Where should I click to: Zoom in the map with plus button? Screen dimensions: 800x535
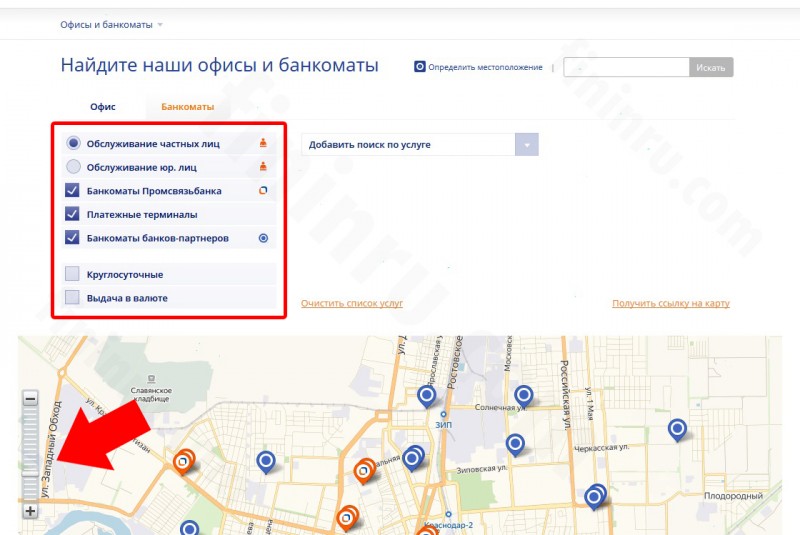click(x=31, y=510)
